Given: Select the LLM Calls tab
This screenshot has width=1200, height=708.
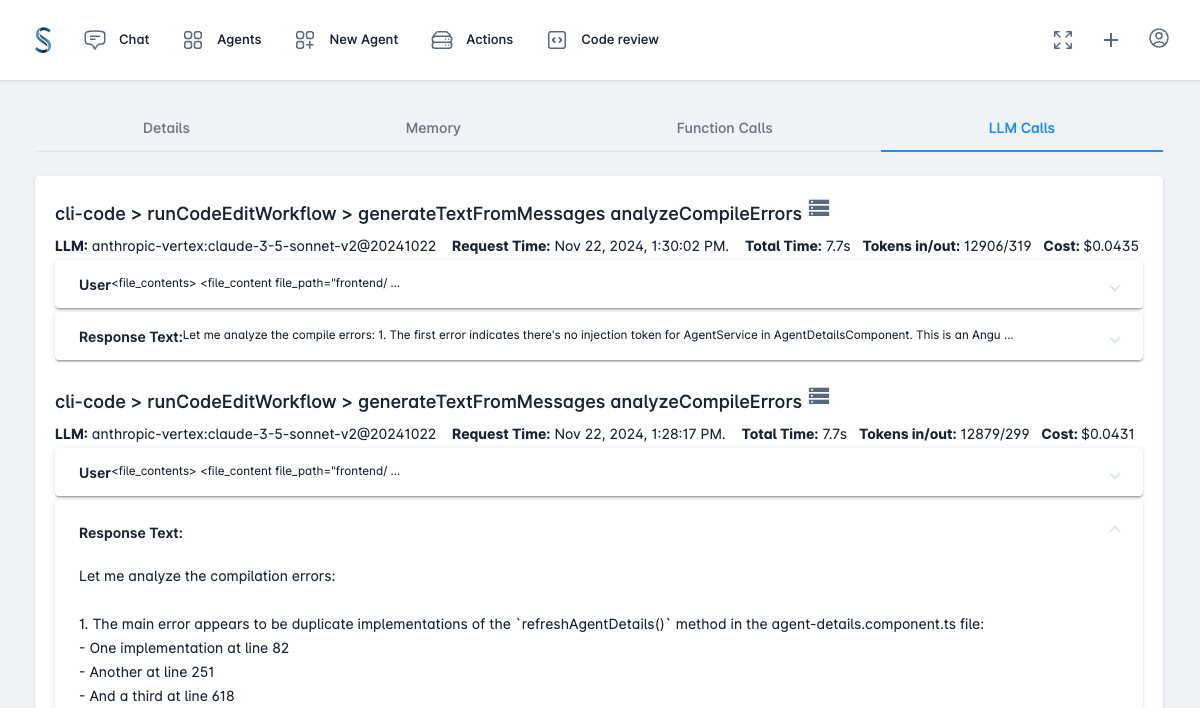Looking at the screenshot, I should pos(1021,128).
